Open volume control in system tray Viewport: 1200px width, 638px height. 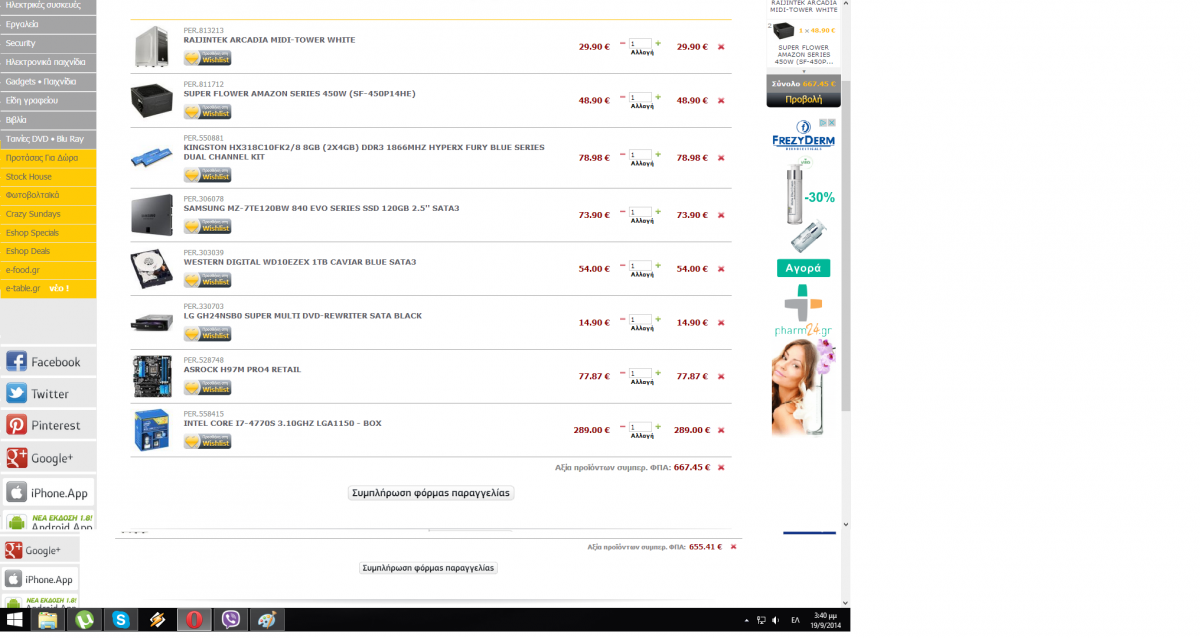click(x=776, y=620)
